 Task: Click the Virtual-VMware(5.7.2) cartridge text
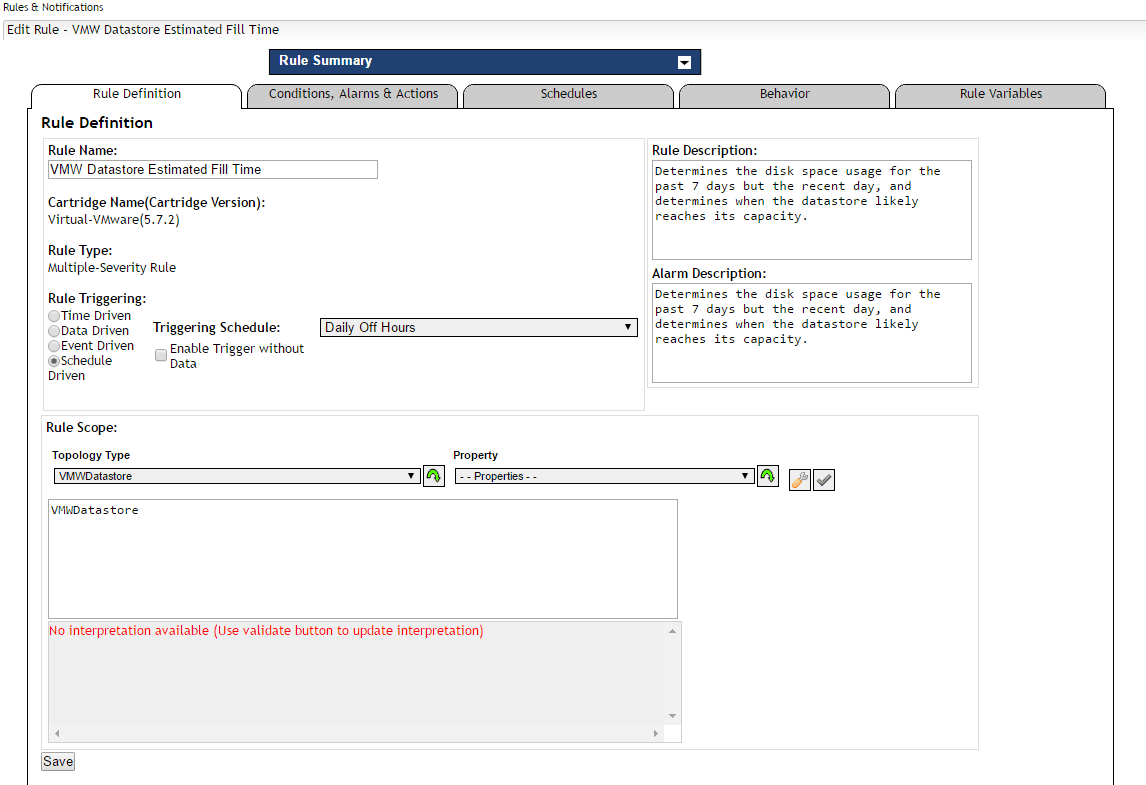[113, 220]
